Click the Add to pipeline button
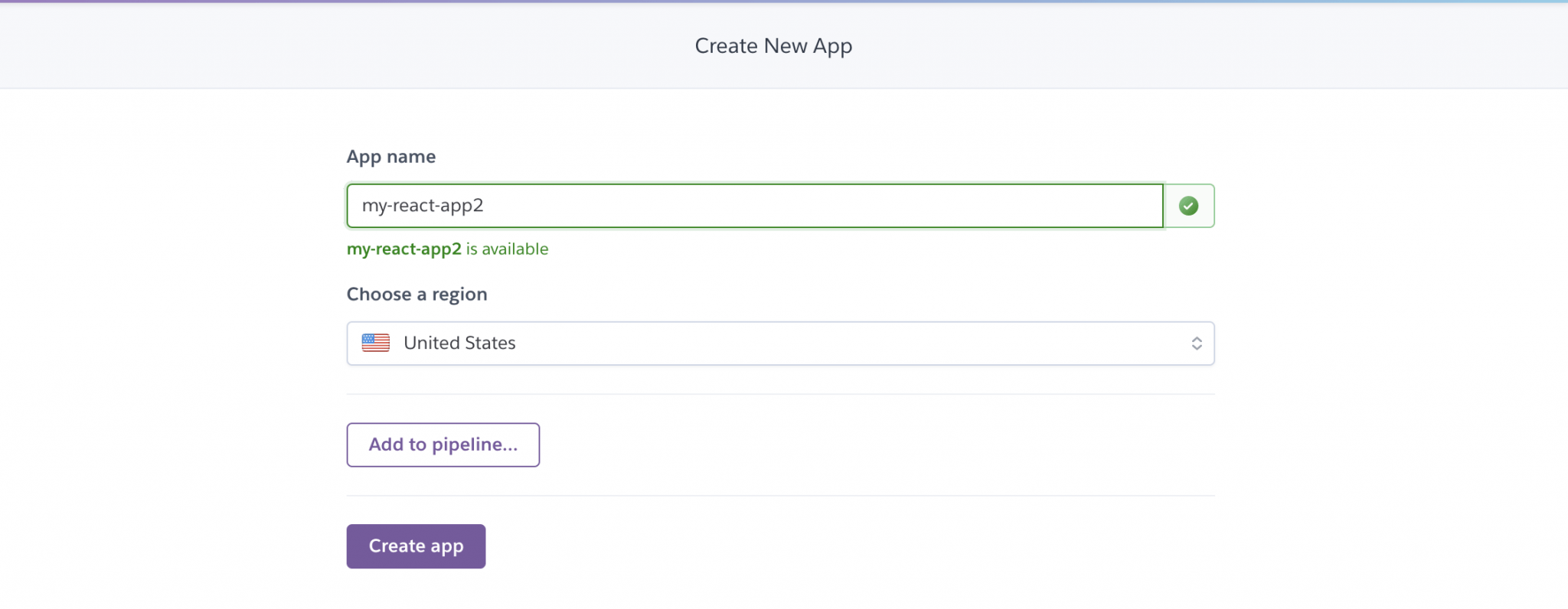The width and height of the screenshot is (1568, 609). click(x=443, y=445)
